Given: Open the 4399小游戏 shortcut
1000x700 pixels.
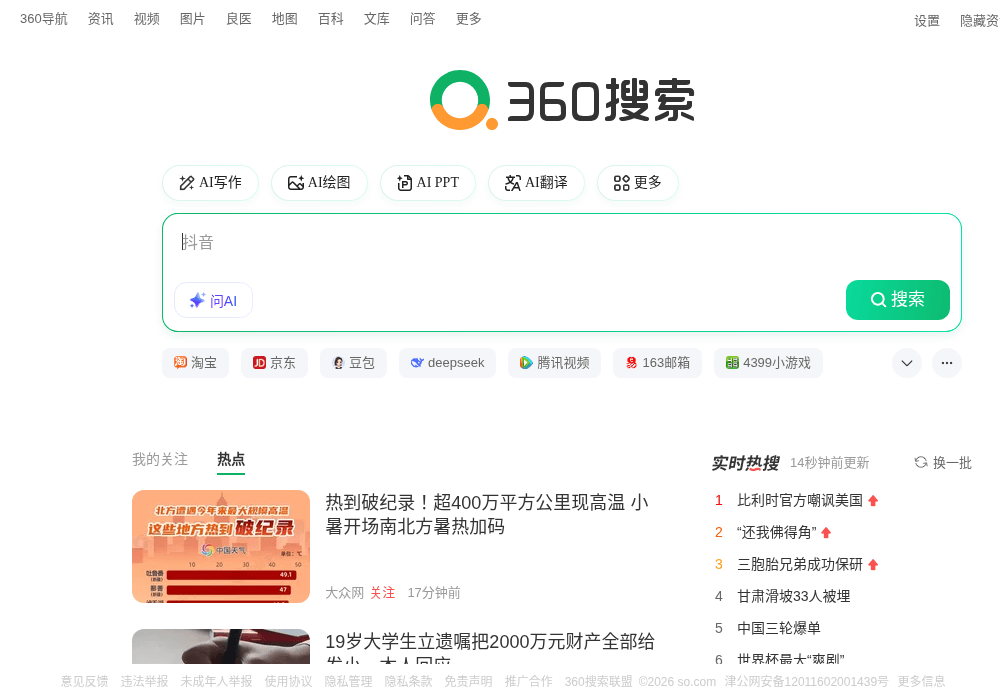Looking at the screenshot, I should (768, 363).
